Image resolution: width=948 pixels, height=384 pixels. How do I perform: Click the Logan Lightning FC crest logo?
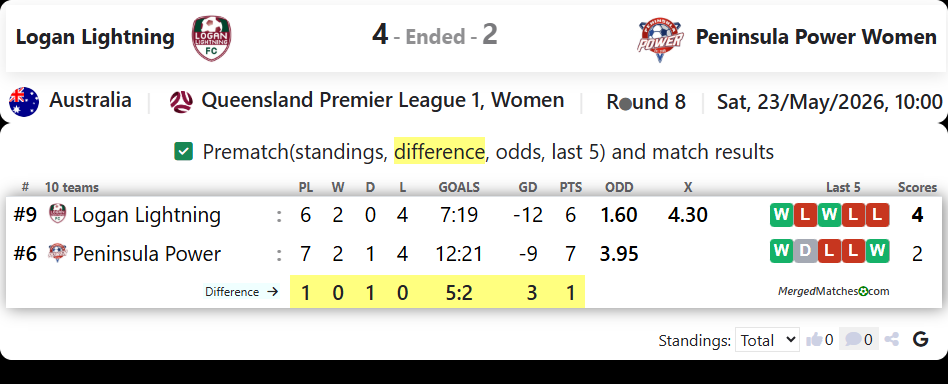(x=211, y=38)
